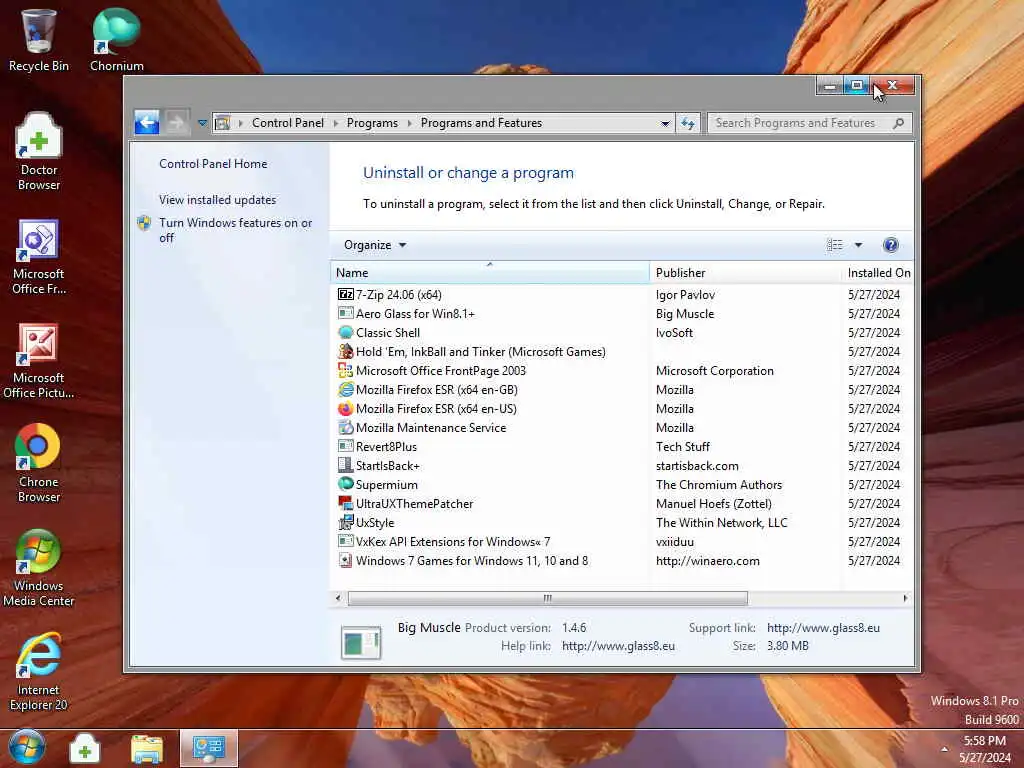
Task: Open recent pages dropdown beside Forward
Action: pyautogui.click(x=202, y=123)
